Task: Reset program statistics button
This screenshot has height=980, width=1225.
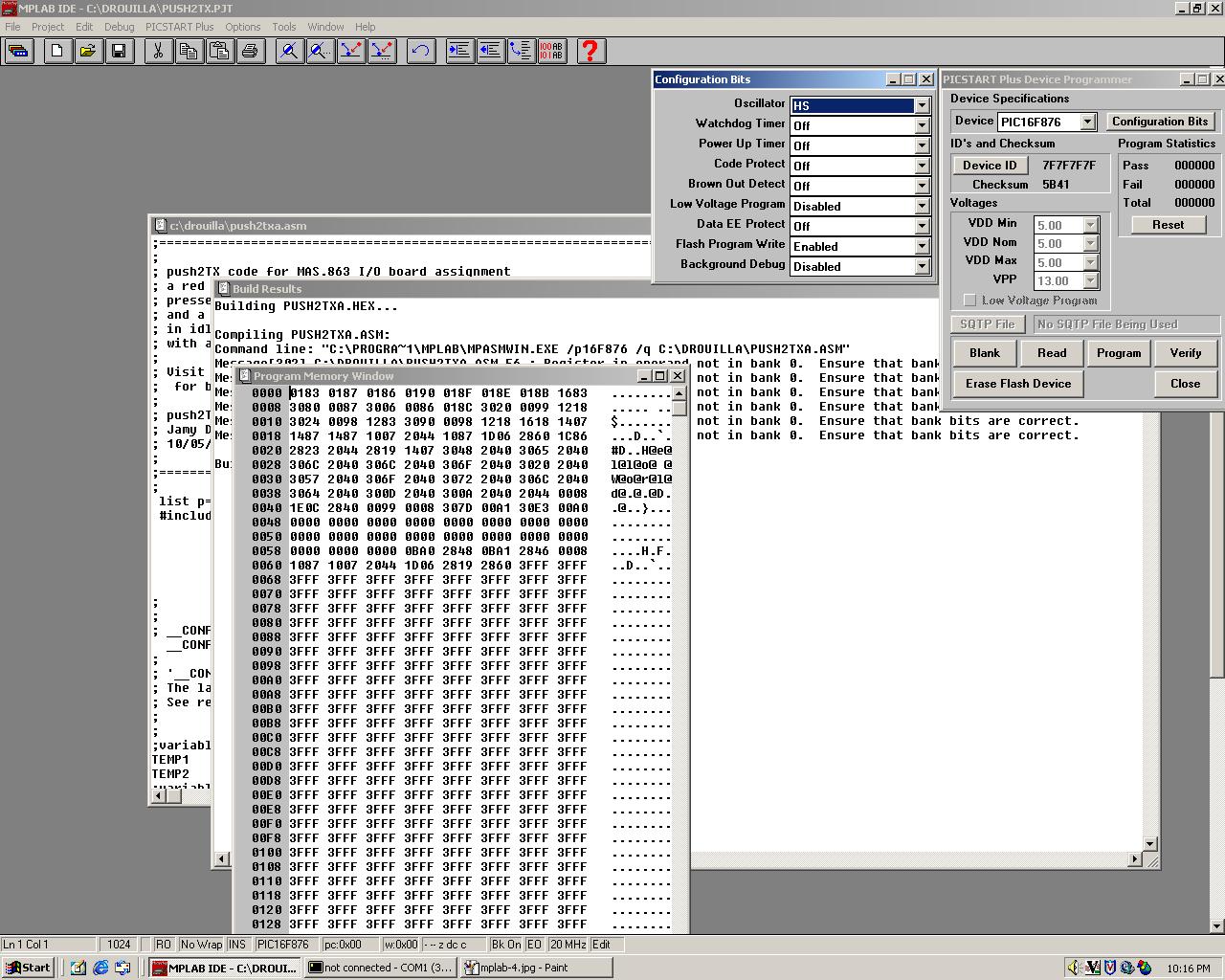Action: click(x=1168, y=225)
